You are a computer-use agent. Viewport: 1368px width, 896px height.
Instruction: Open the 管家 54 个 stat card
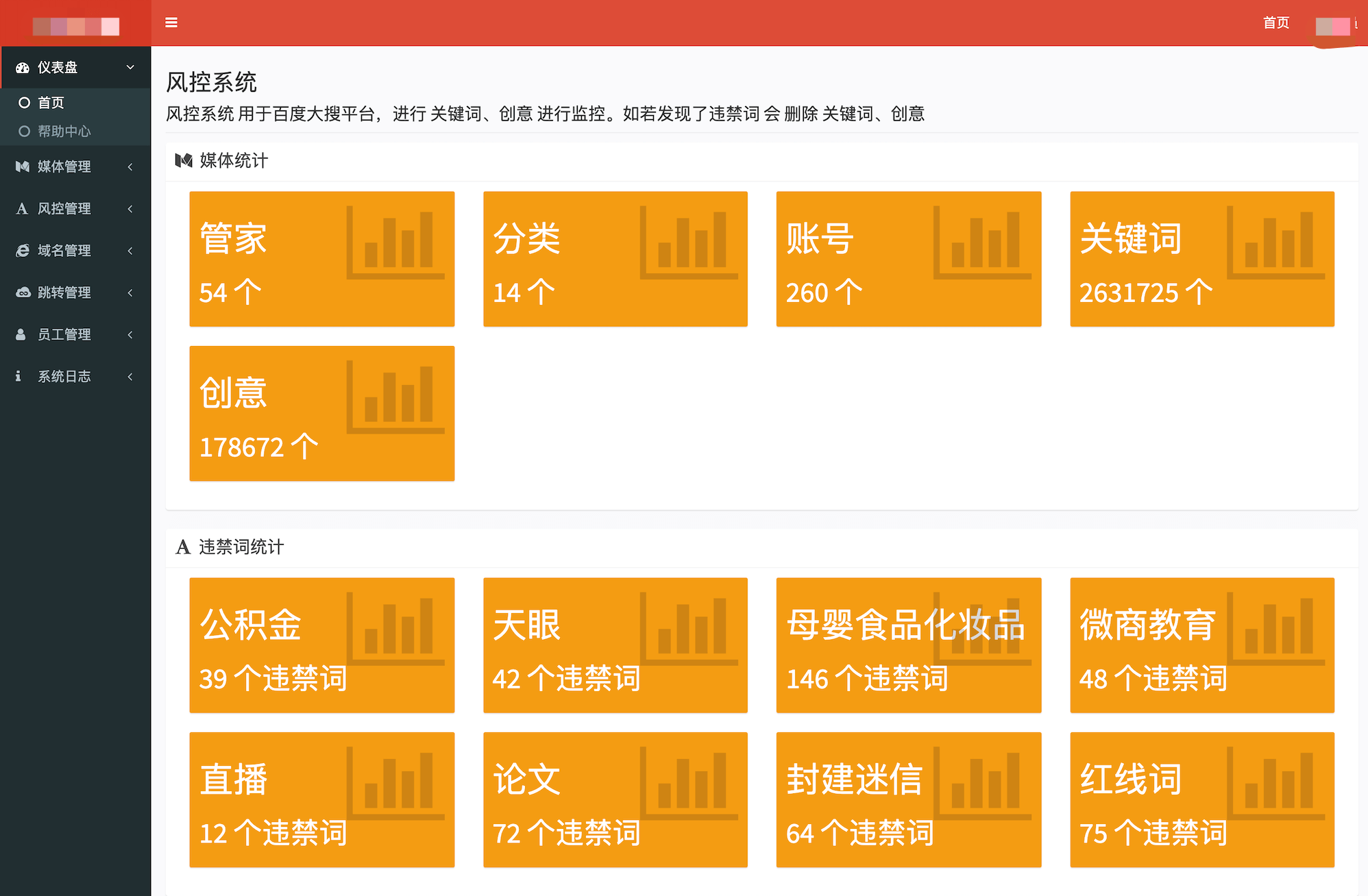point(322,259)
